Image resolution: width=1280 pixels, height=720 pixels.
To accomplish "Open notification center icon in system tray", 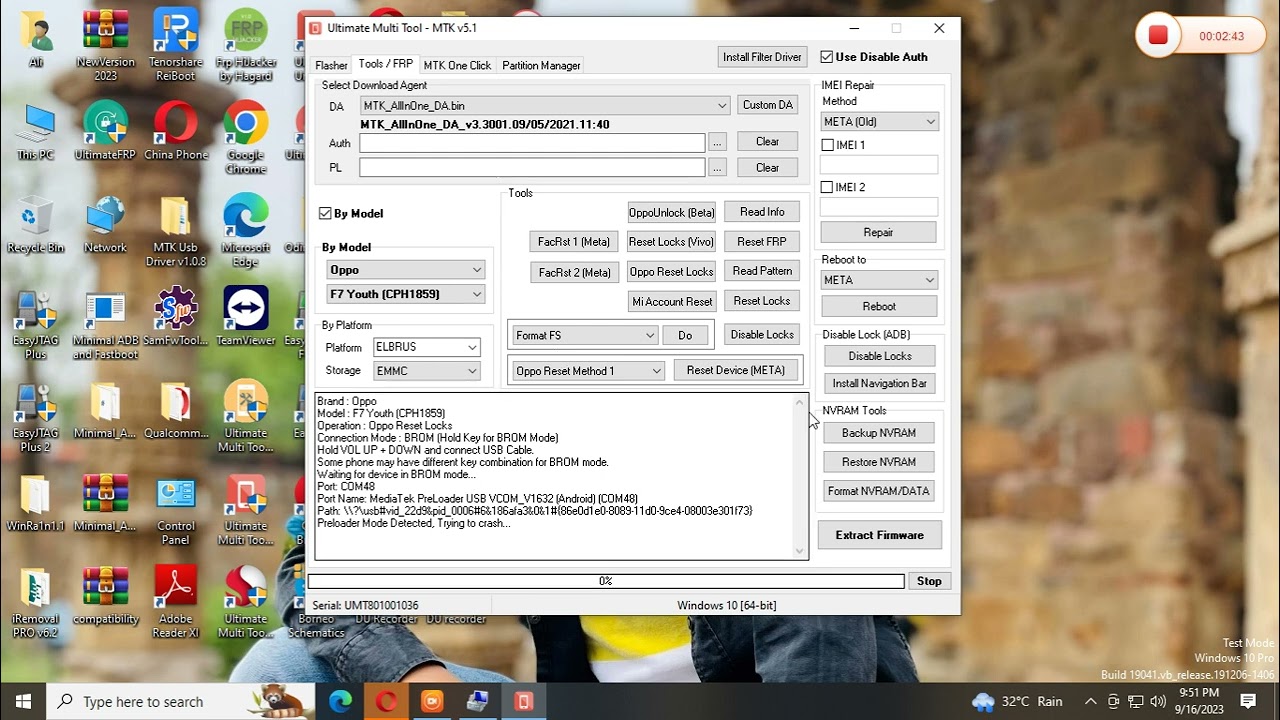I will pyautogui.click(x=1248, y=701).
